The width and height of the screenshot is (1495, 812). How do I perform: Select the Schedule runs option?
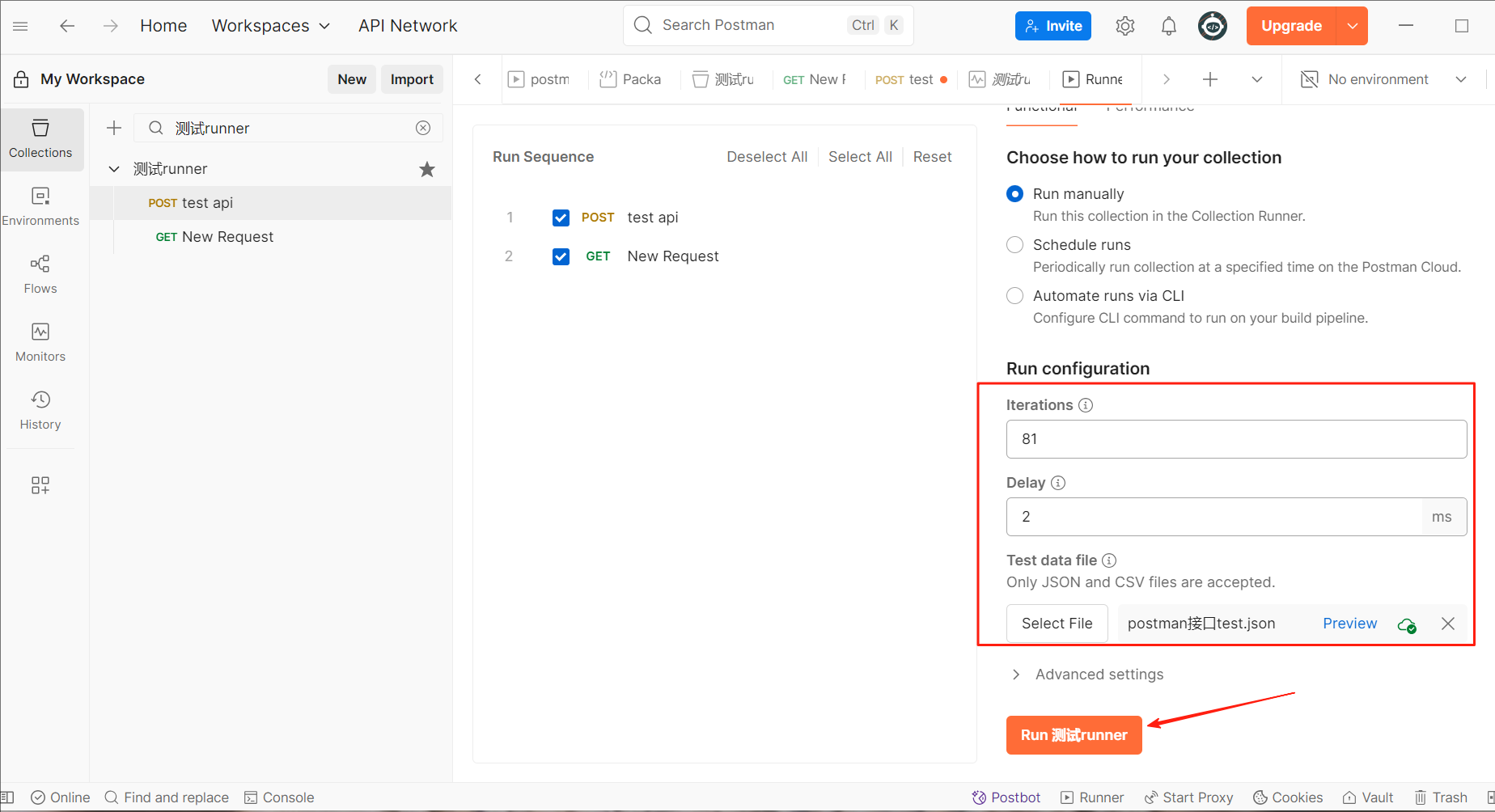[x=1014, y=245]
